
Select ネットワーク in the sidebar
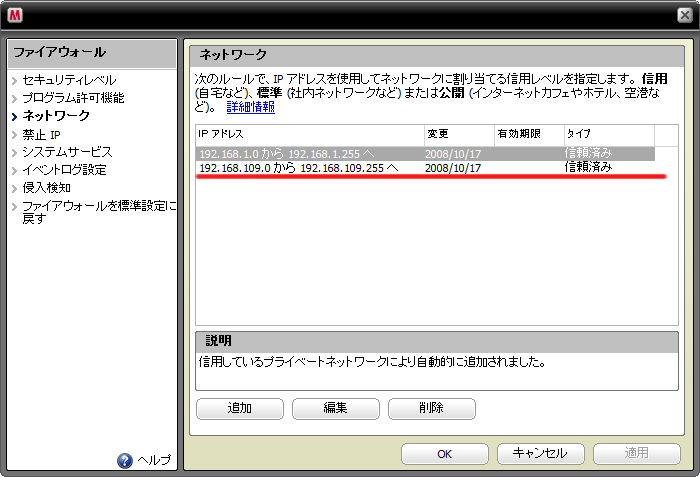tap(56, 116)
